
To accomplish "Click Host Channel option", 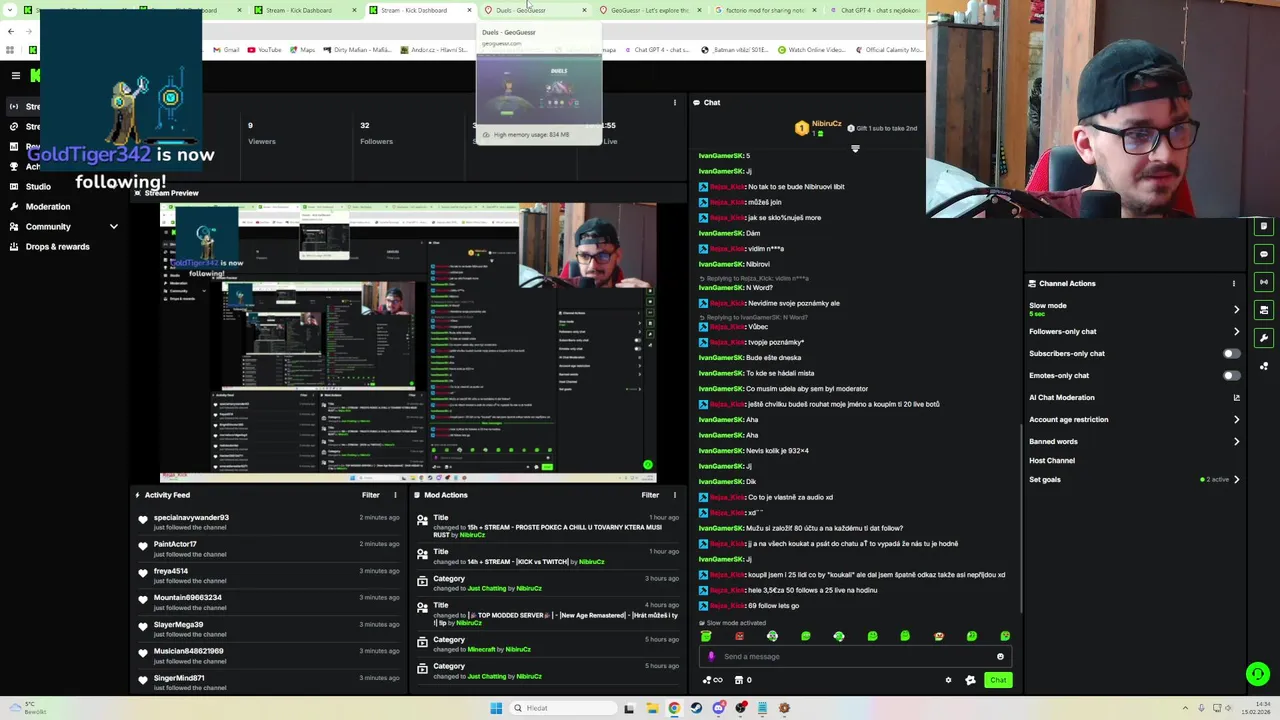I will coord(1052,461).
